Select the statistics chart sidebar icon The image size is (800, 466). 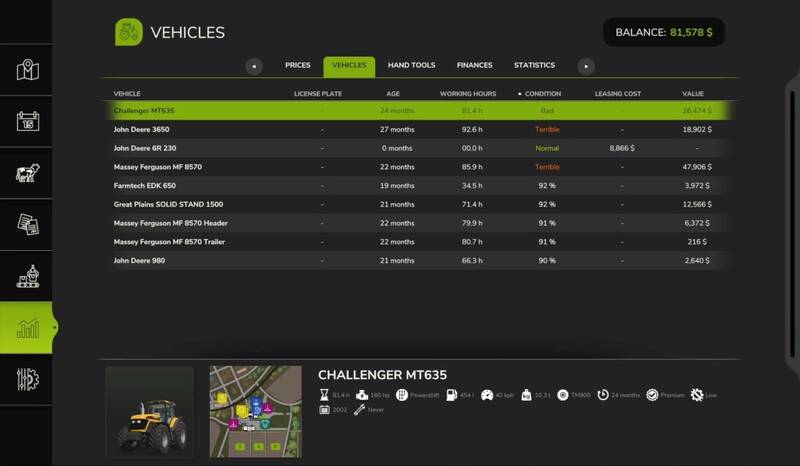(28, 328)
